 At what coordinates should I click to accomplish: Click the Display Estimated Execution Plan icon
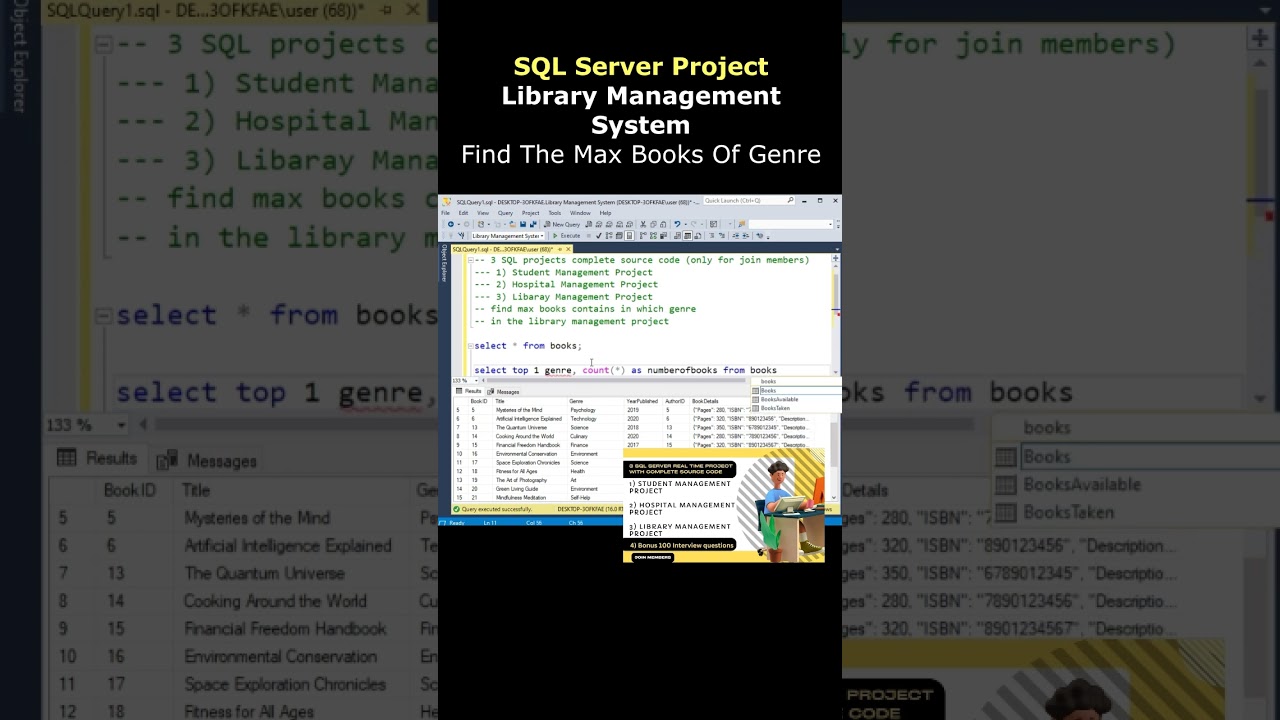609,236
